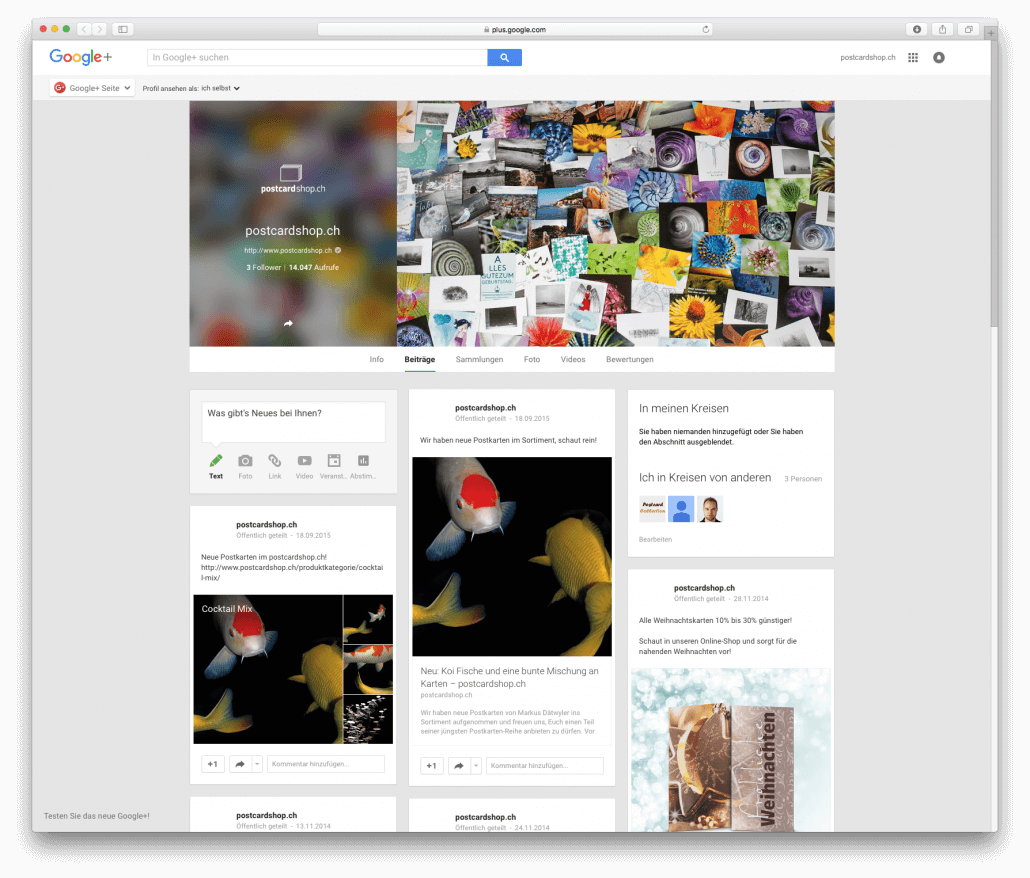This screenshot has height=878, width=1030.
Task: Click the '14.047 Aufrufe' view count
Action: coord(314,267)
